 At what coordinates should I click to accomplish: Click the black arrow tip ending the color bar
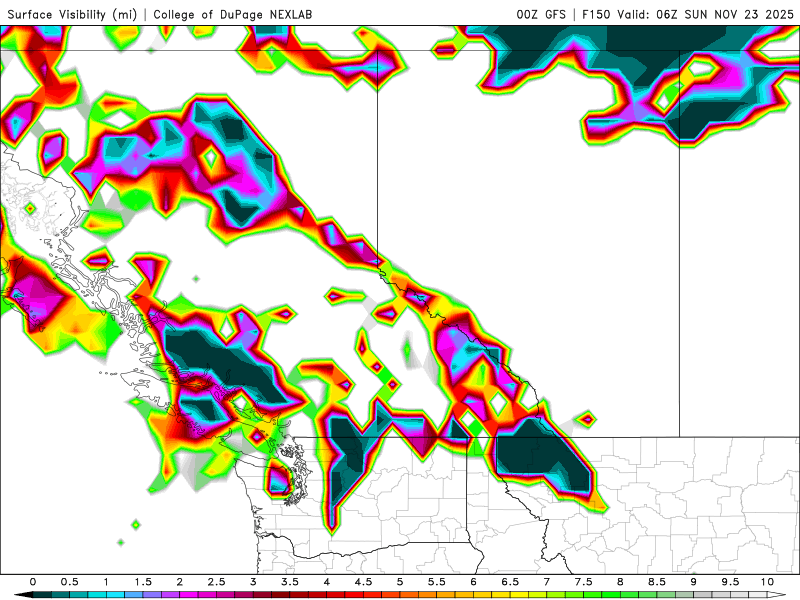[23, 595]
